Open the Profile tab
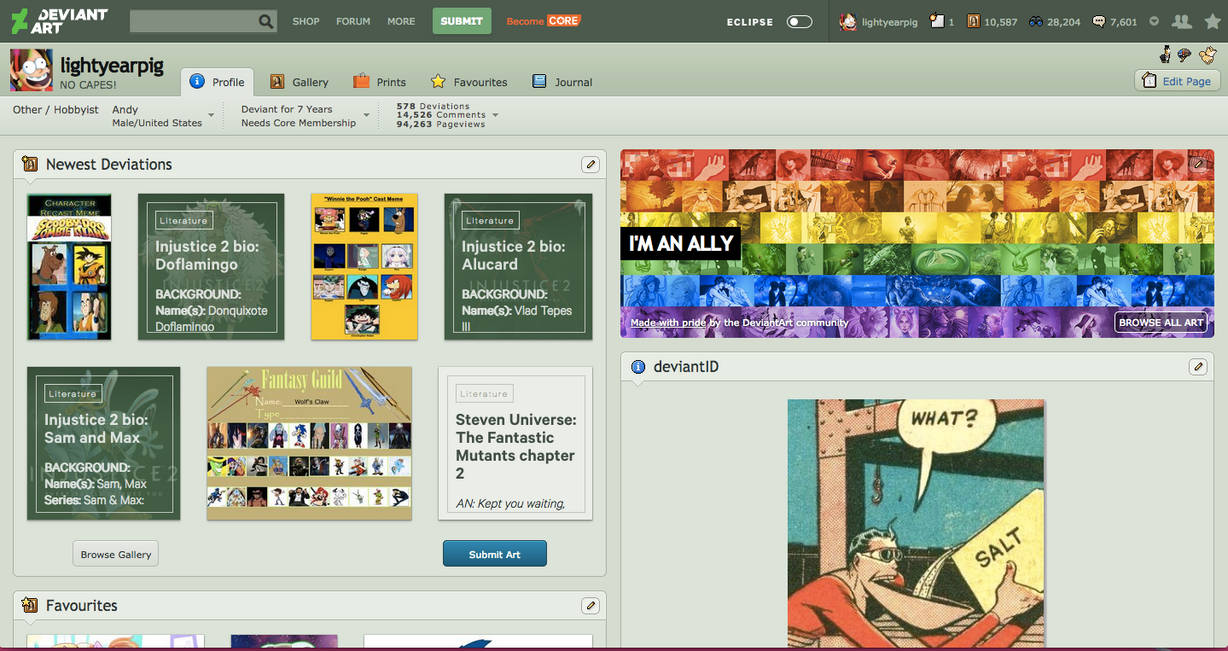This screenshot has width=1228, height=651. [x=217, y=82]
